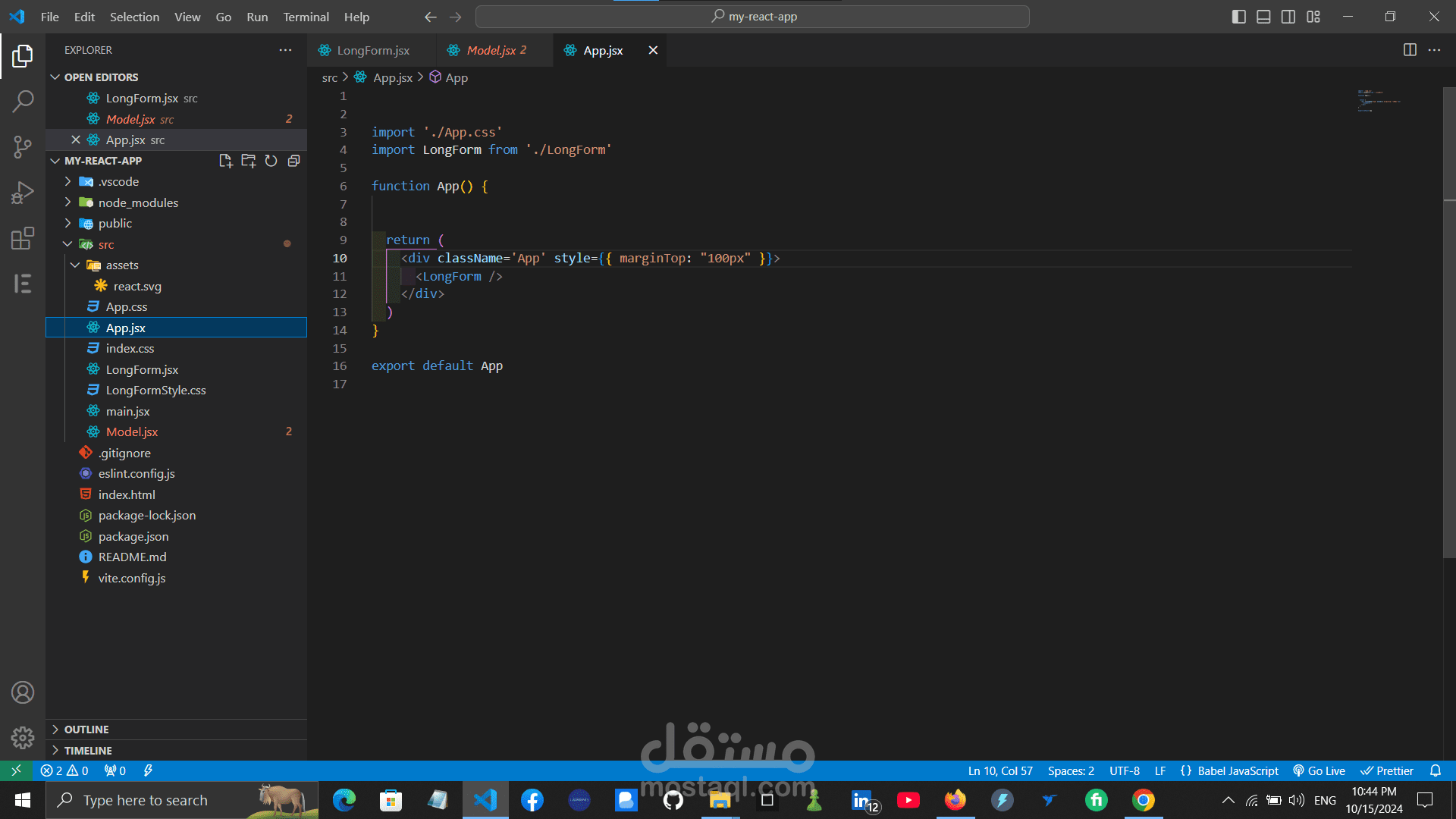Click the command center search box
This screenshot has width=1456, height=819.
pyautogui.click(x=752, y=17)
